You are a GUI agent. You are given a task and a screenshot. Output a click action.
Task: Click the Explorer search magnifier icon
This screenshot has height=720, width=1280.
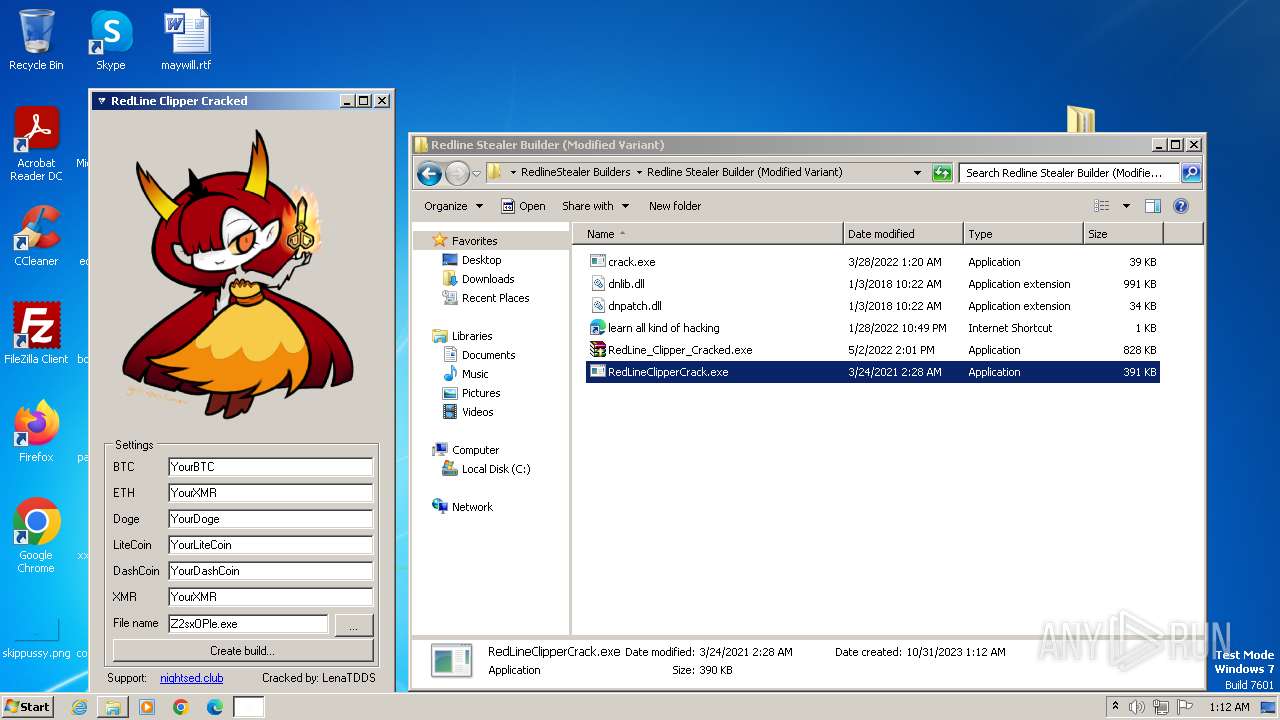[1190, 173]
